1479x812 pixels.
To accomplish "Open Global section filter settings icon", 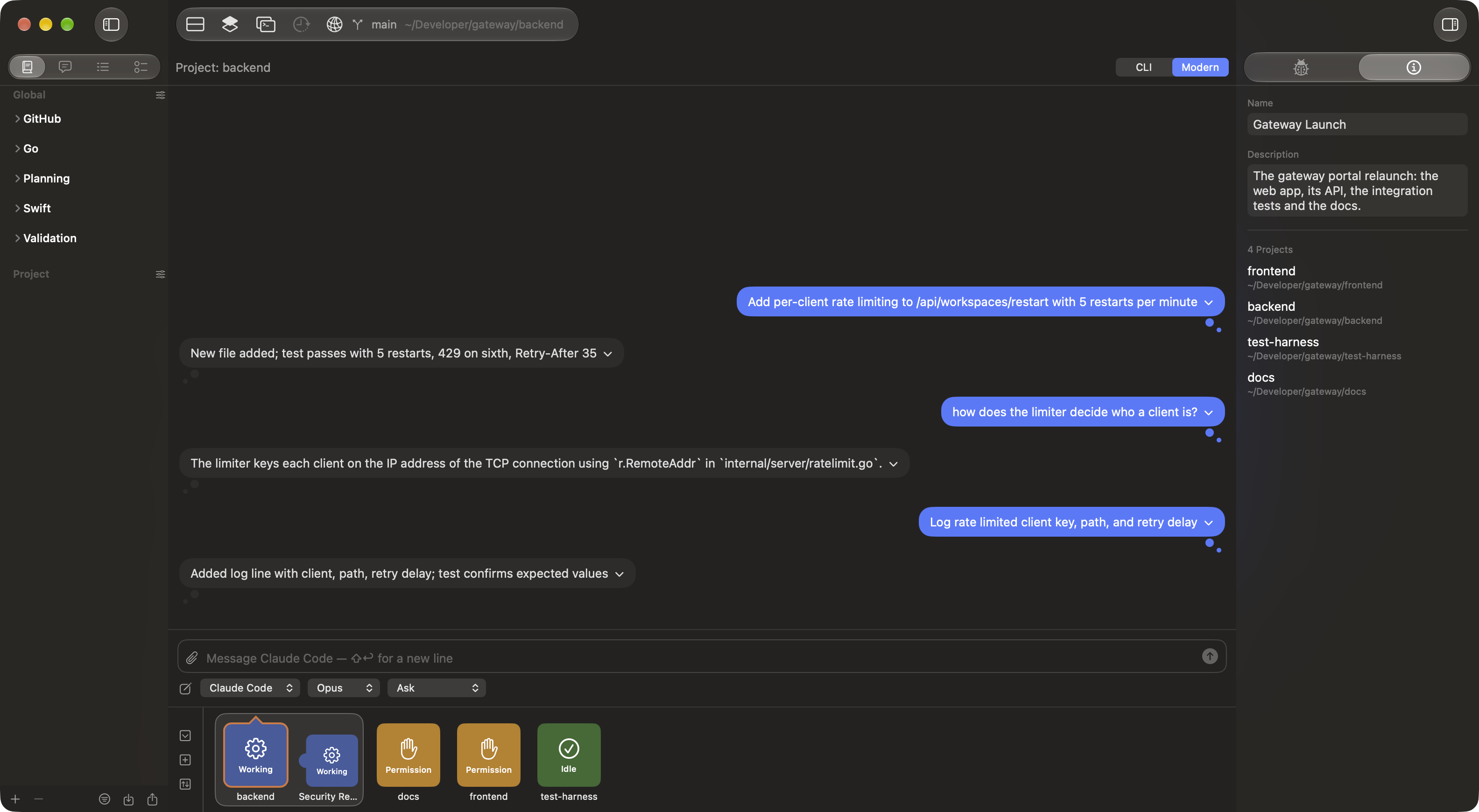I will point(160,95).
